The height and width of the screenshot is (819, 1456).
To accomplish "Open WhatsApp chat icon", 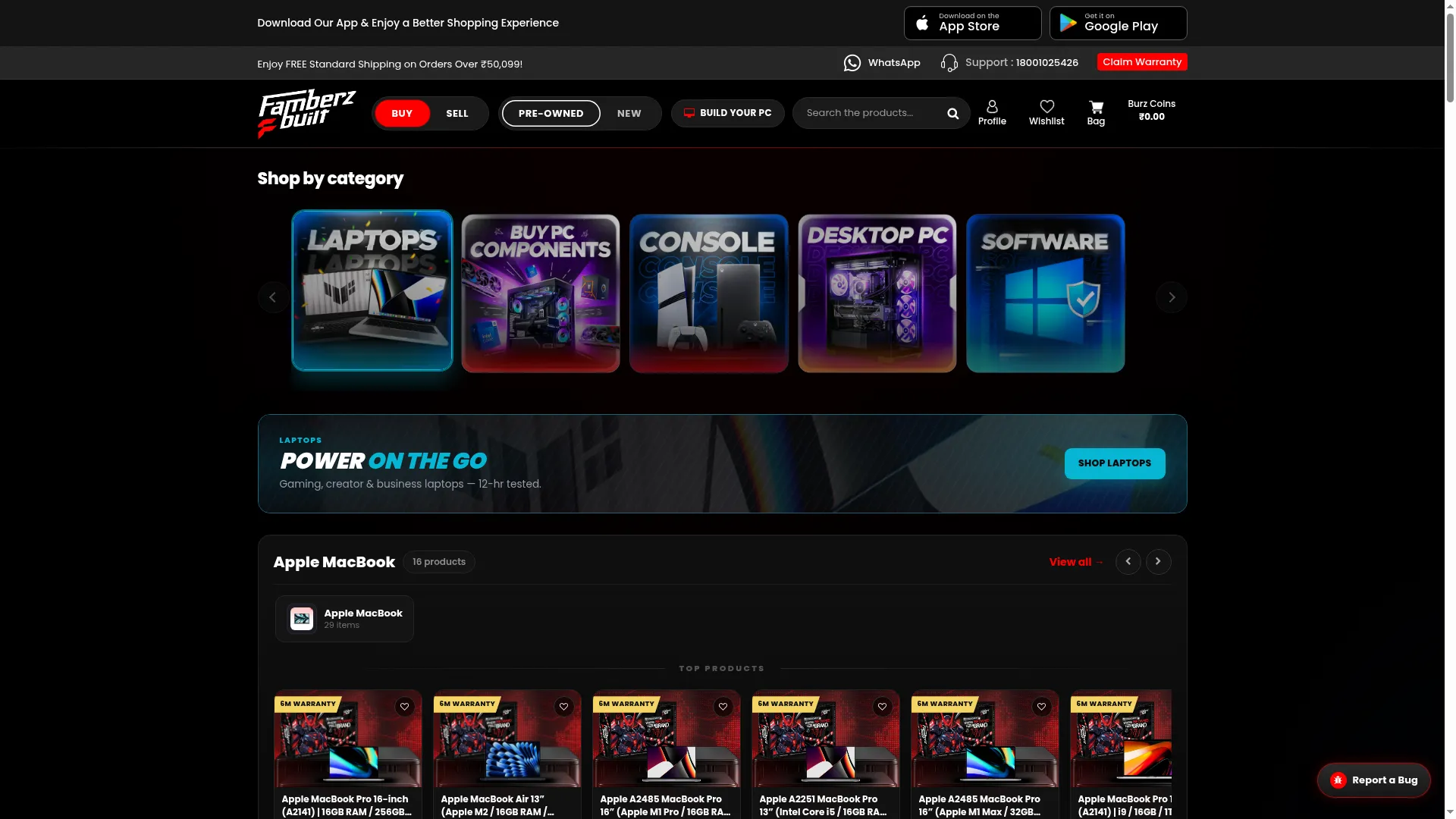I will point(852,63).
